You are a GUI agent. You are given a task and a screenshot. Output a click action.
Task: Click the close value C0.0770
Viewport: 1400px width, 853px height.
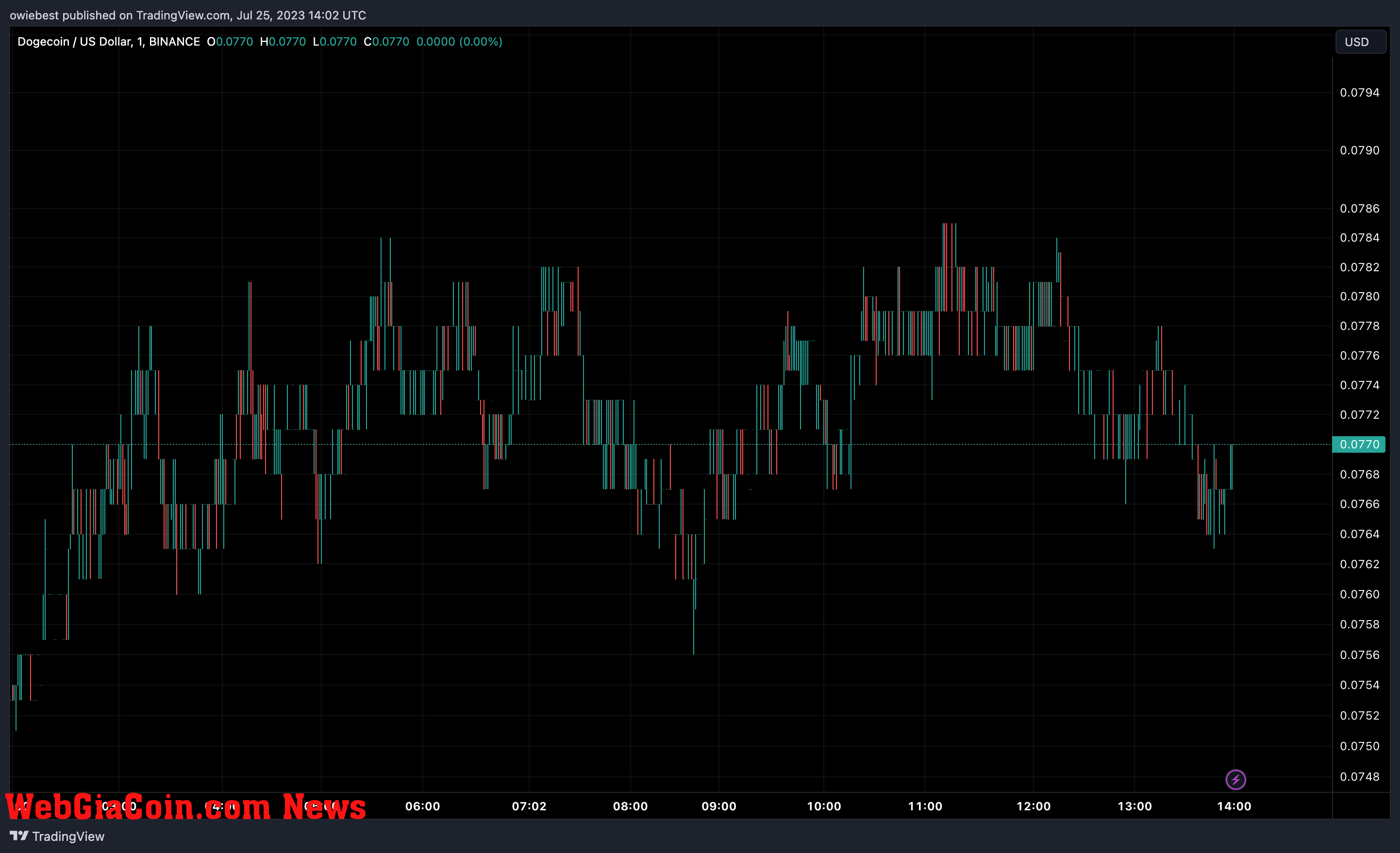386,41
